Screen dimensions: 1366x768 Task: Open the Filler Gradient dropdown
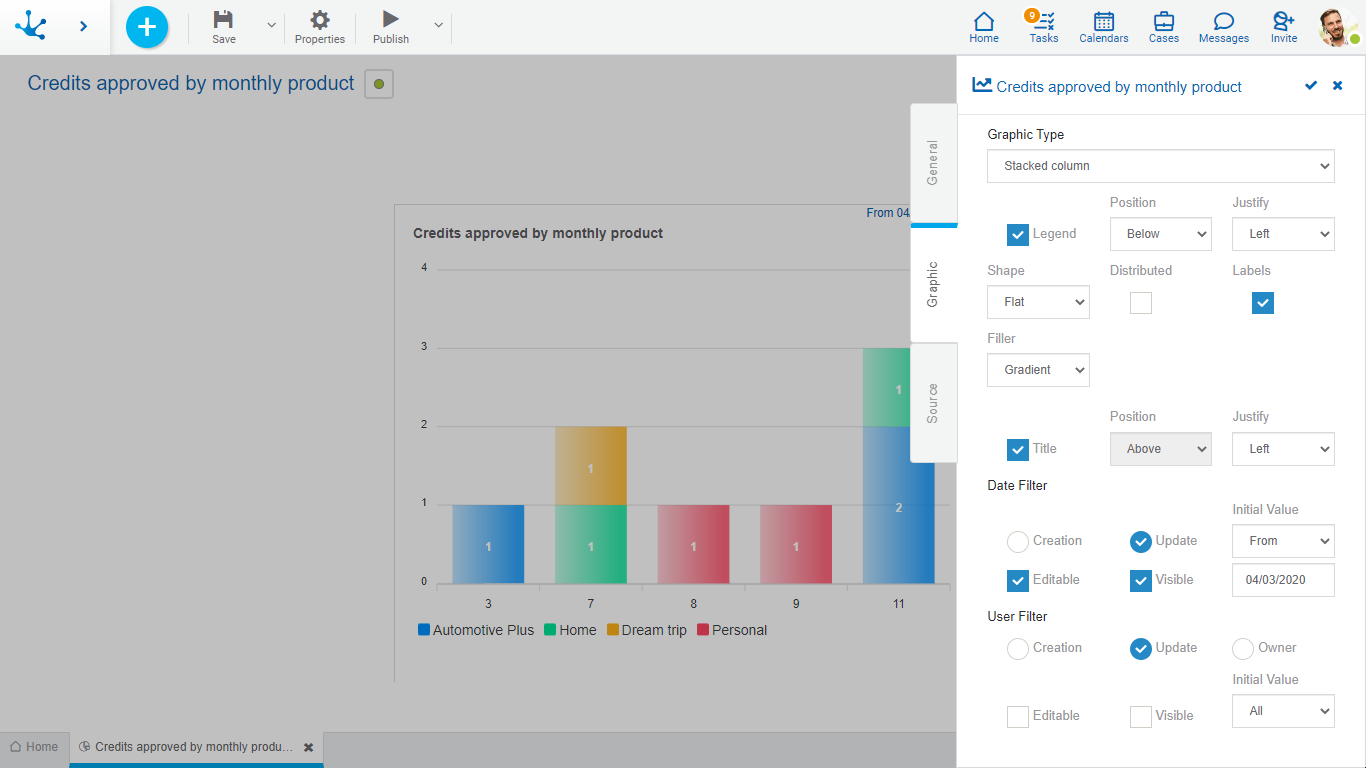1038,370
